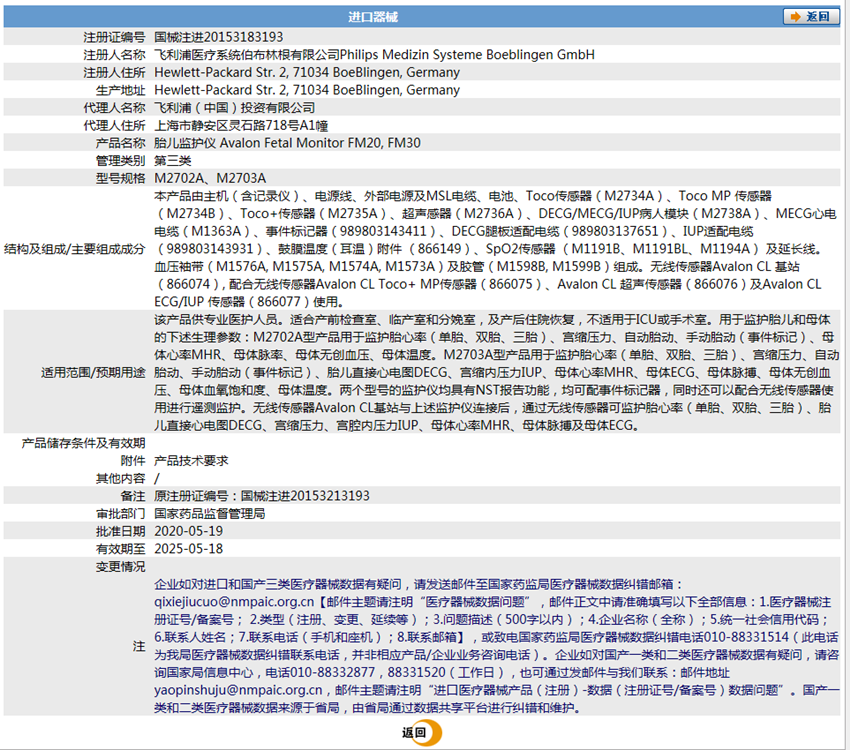Select registration number 国械注进20153183193
This screenshot has height=750, width=850.
tap(212, 37)
